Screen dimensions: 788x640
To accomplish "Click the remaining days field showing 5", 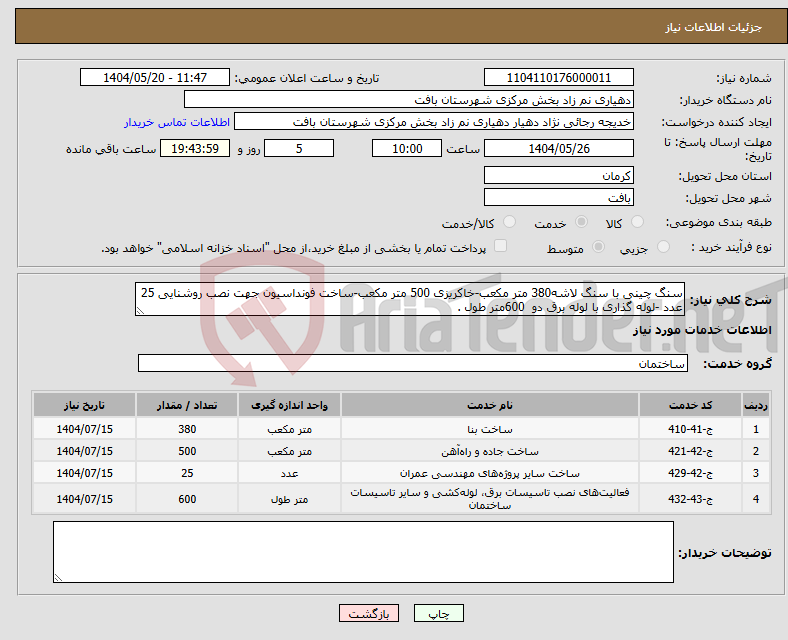I will tap(299, 148).
